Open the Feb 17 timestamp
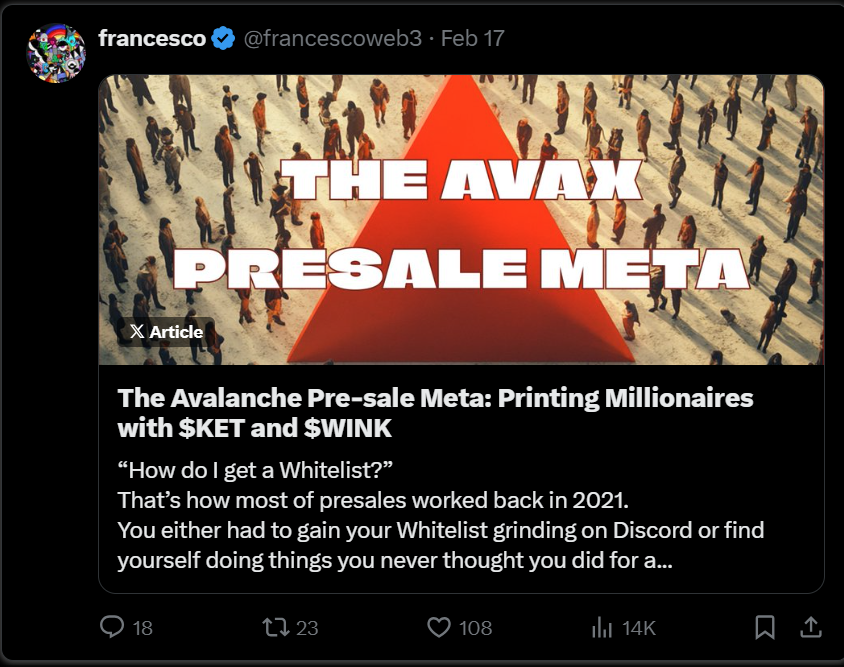844x667 pixels. (473, 38)
